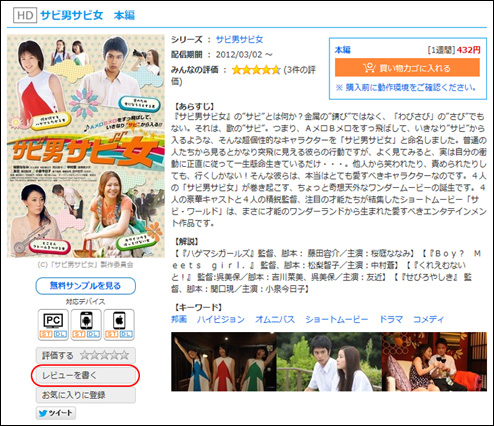
Task: Select the 邦画 keyword link
Action: [179, 319]
